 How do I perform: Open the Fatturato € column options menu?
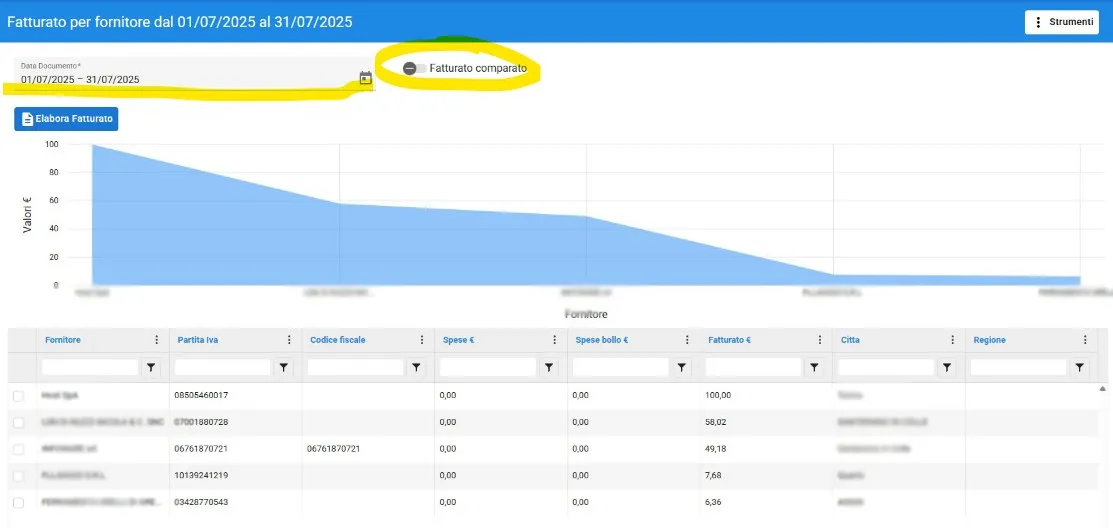click(820, 340)
